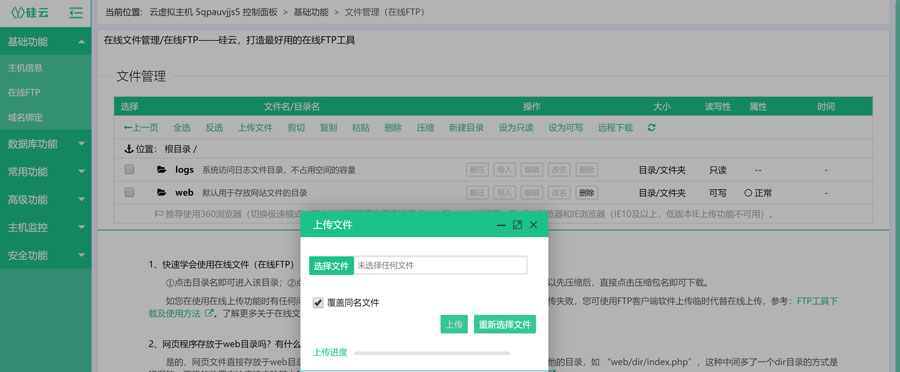Click the refresh icon in file toolbar
Image resolution: width=900 pixels, height=372 pixels.
click(x=651, y=127)
